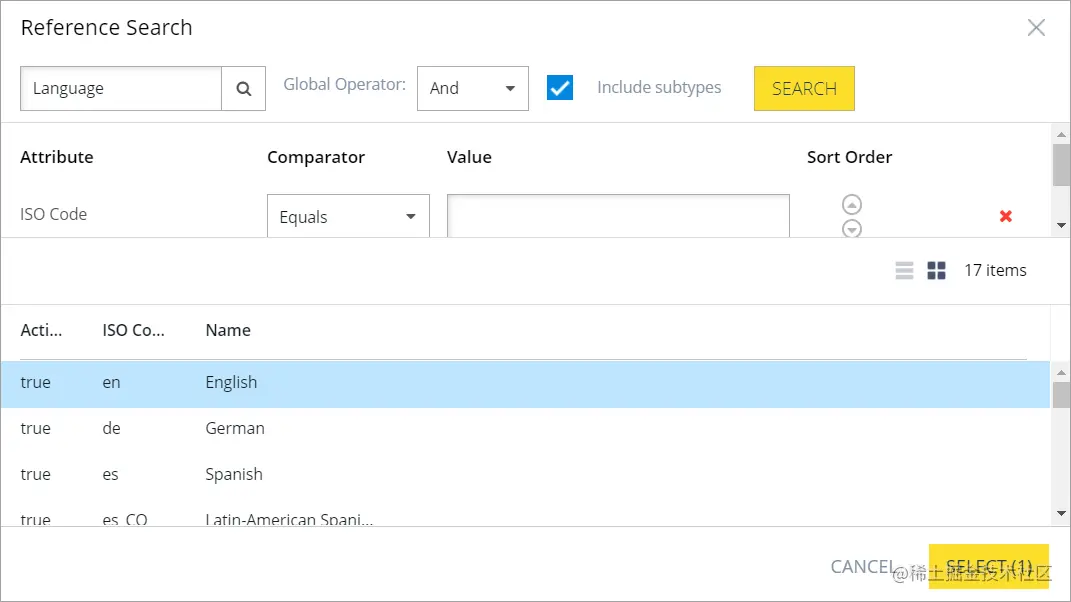The height and width of the screenshot is (602, 1071).
Task: Click in the ISO Code value field
Action: [x=618, y=216]
